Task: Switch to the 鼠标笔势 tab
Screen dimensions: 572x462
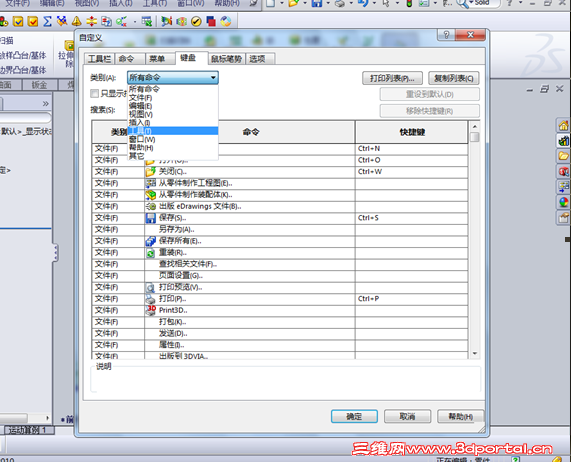Action: coord(227,59)
